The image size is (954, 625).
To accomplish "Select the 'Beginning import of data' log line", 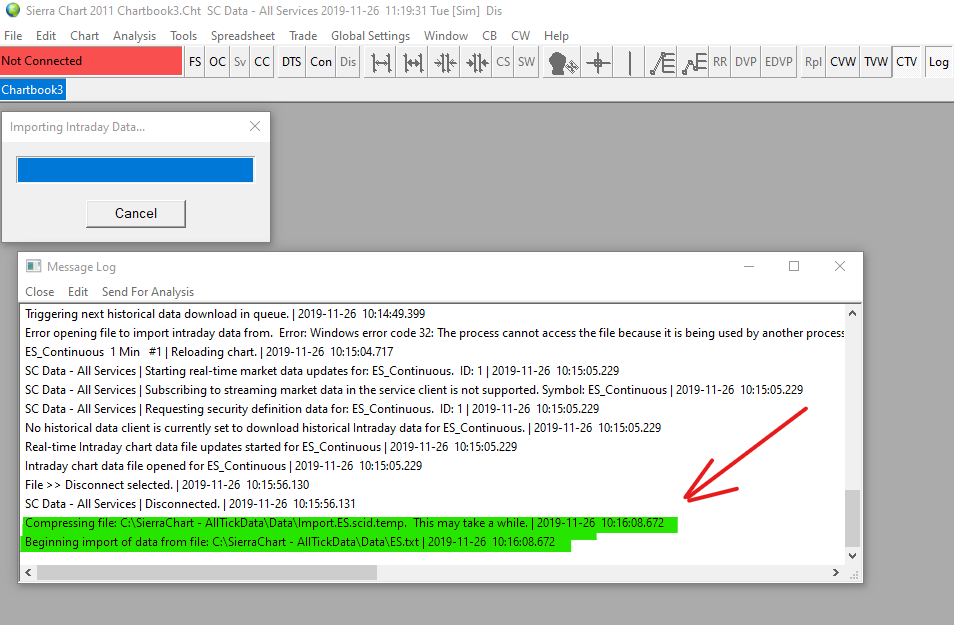I will (290, 542).
